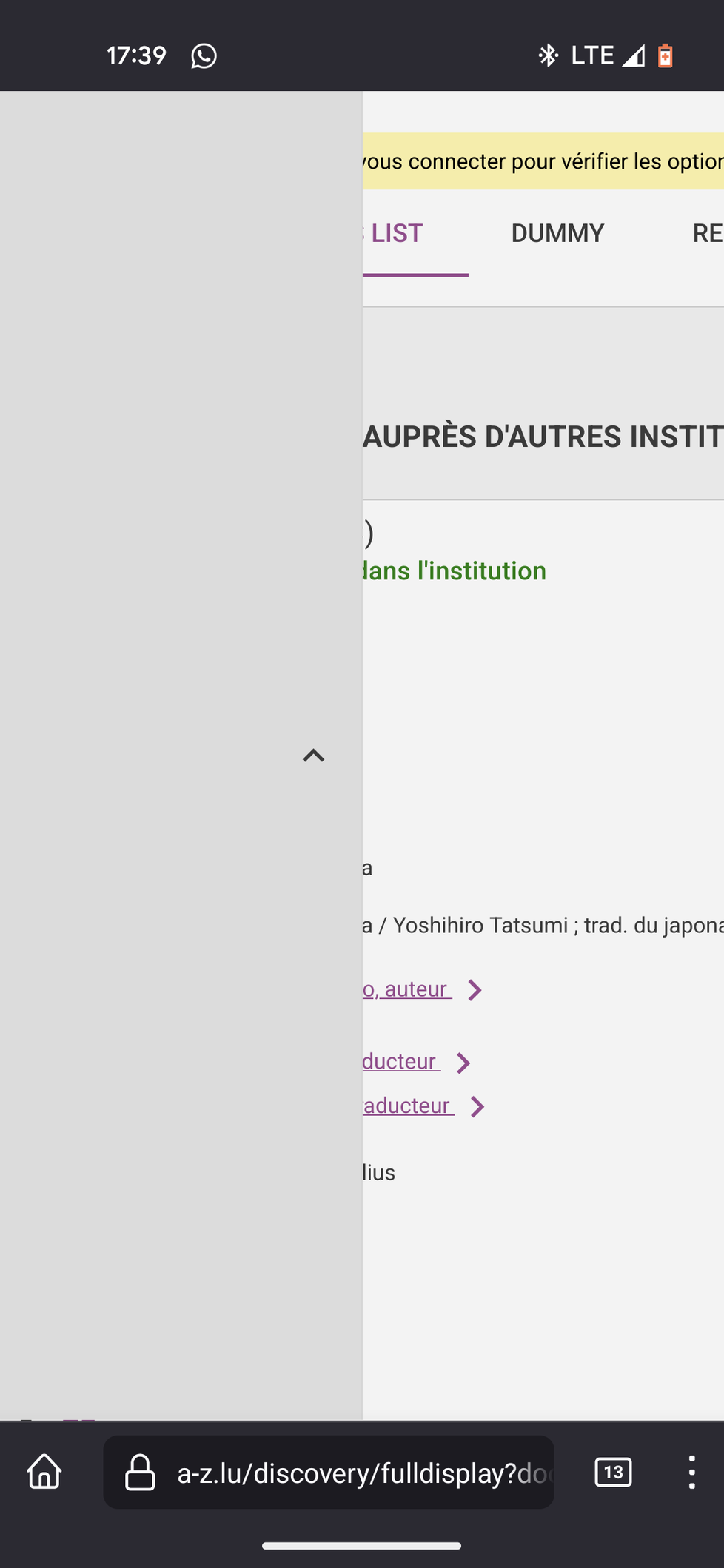This screenshot has width=724, height=1568.
Task: Tap the yellow 'vous connecter' sign-in banner
Action: coord(543,161)
